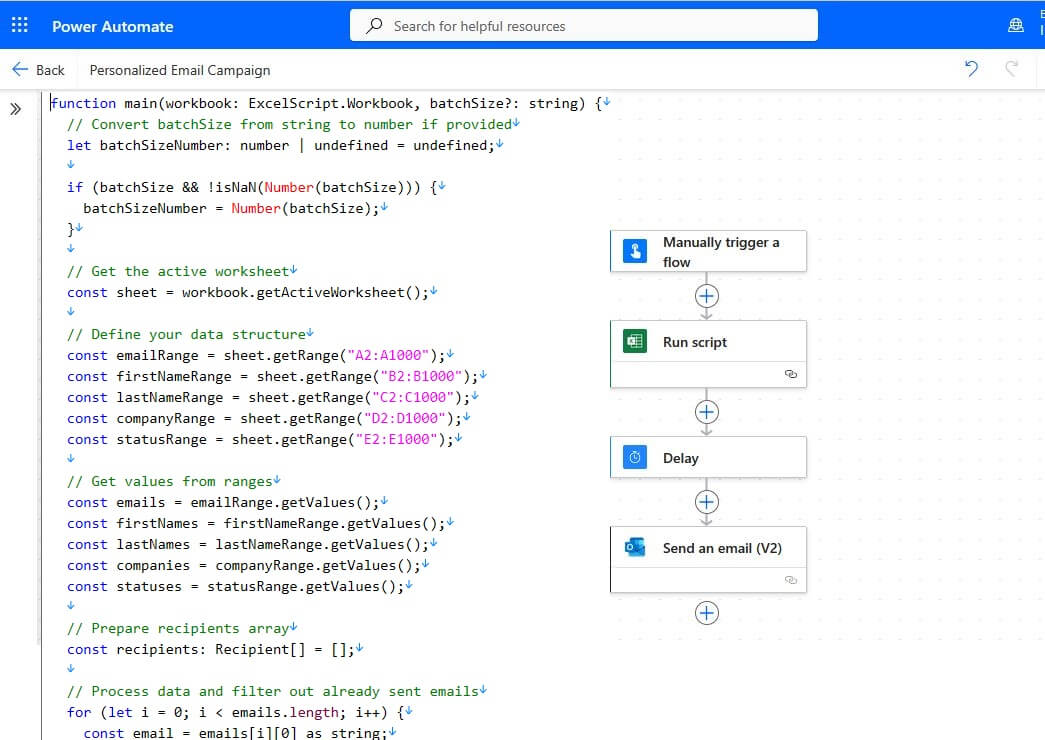Click the undo icon in the toolbar
The height and width of the screenshot is (740, 1045).
(969, 69)
